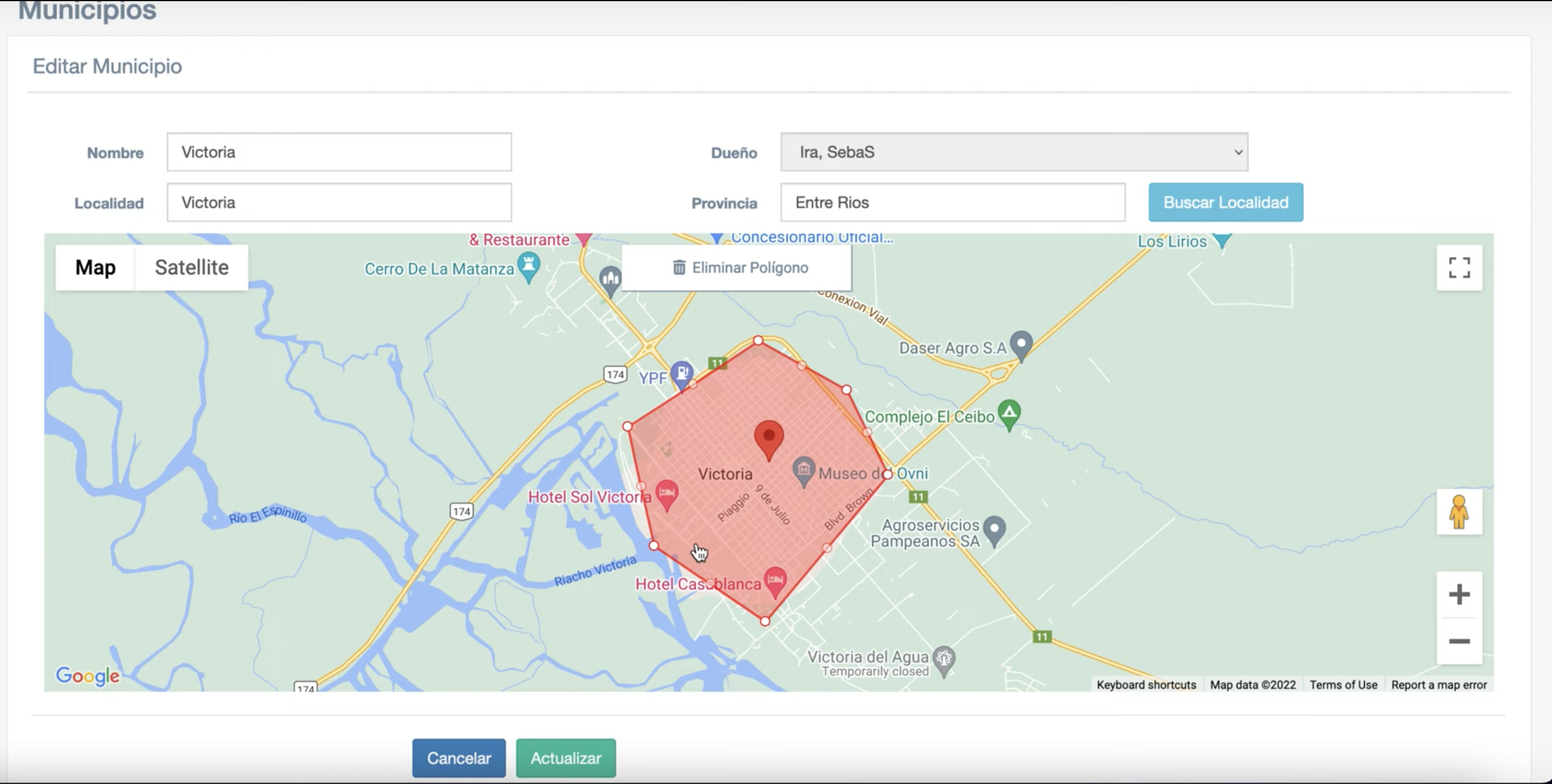Open Street View pegman icon

click(x=1459, y=512)
